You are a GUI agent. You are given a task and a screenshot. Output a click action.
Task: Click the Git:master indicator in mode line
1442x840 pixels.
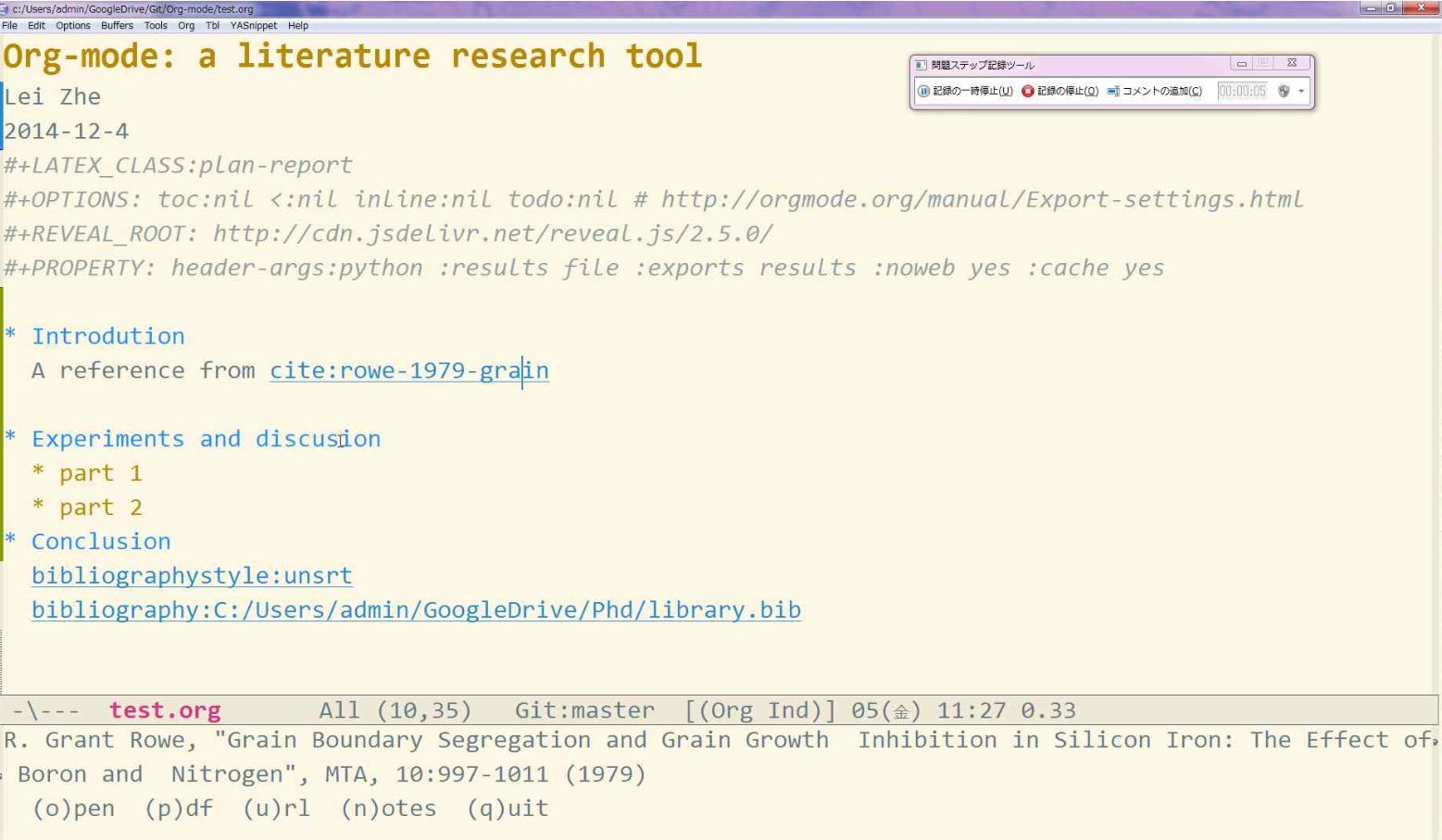click(x=584, y=710)
